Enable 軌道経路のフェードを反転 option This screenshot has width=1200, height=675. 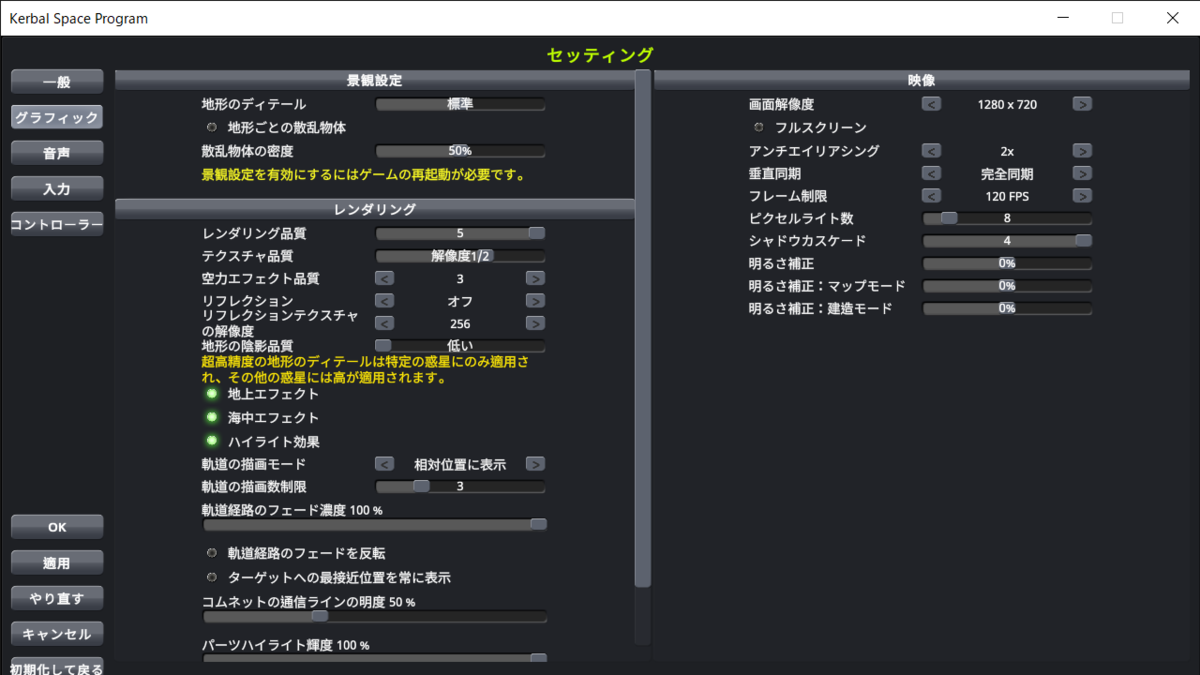point(211,552)
